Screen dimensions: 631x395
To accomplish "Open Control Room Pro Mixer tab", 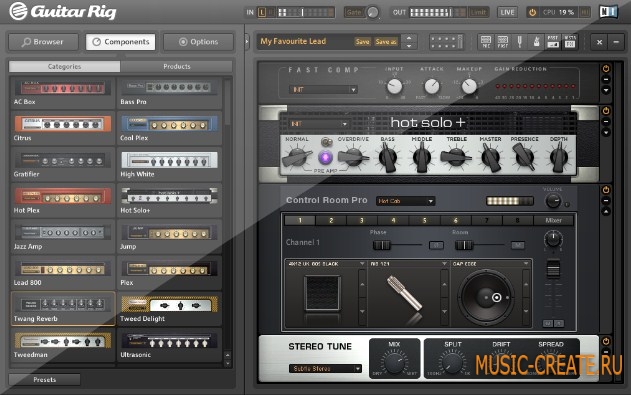I will [x=553, y=220].
